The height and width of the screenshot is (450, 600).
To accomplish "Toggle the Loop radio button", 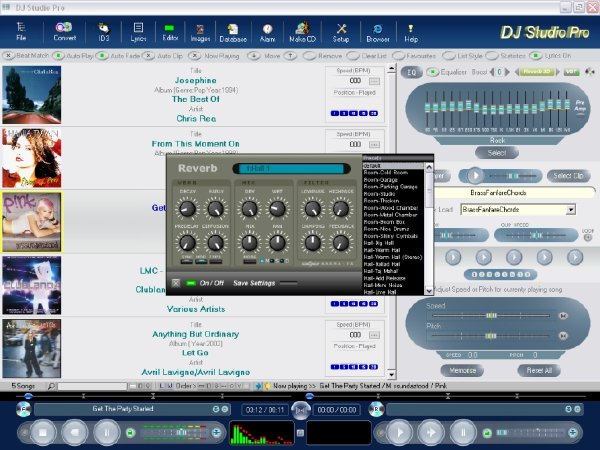I will 588,238.
